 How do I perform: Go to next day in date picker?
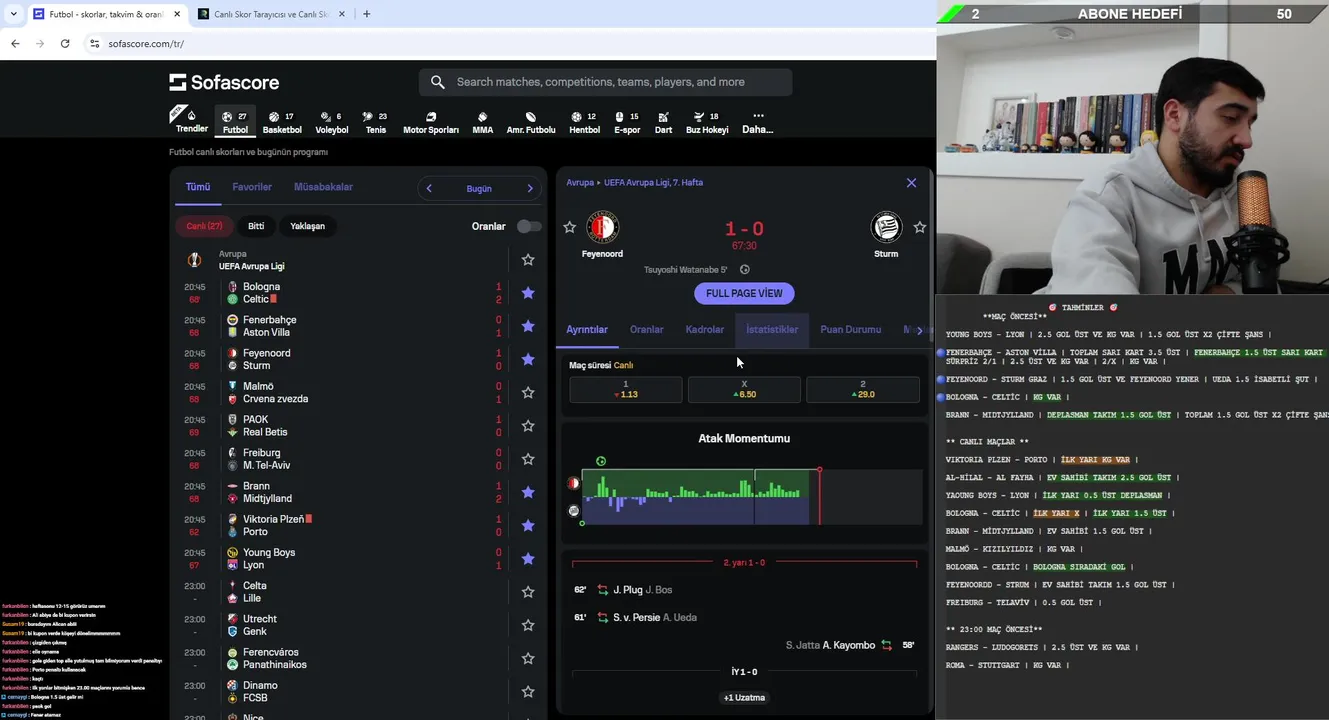coord(530,188)
